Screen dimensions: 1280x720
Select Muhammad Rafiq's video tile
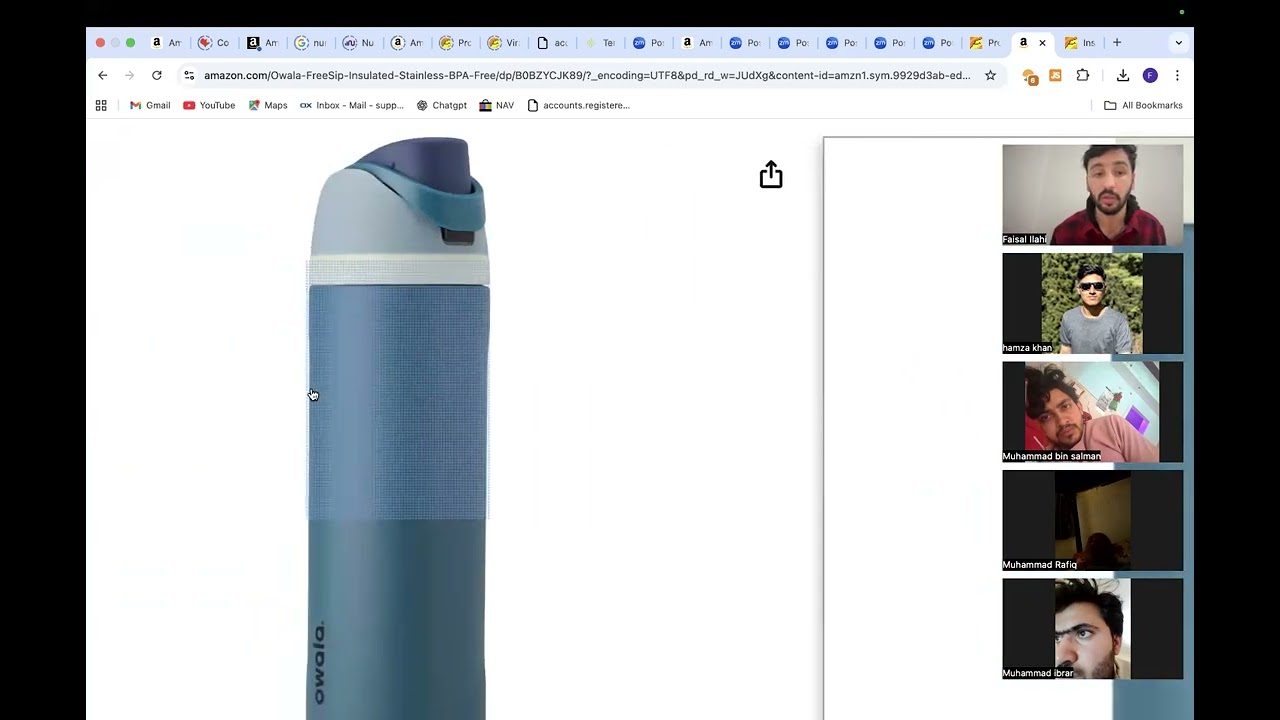click(x=1092, y=520)
